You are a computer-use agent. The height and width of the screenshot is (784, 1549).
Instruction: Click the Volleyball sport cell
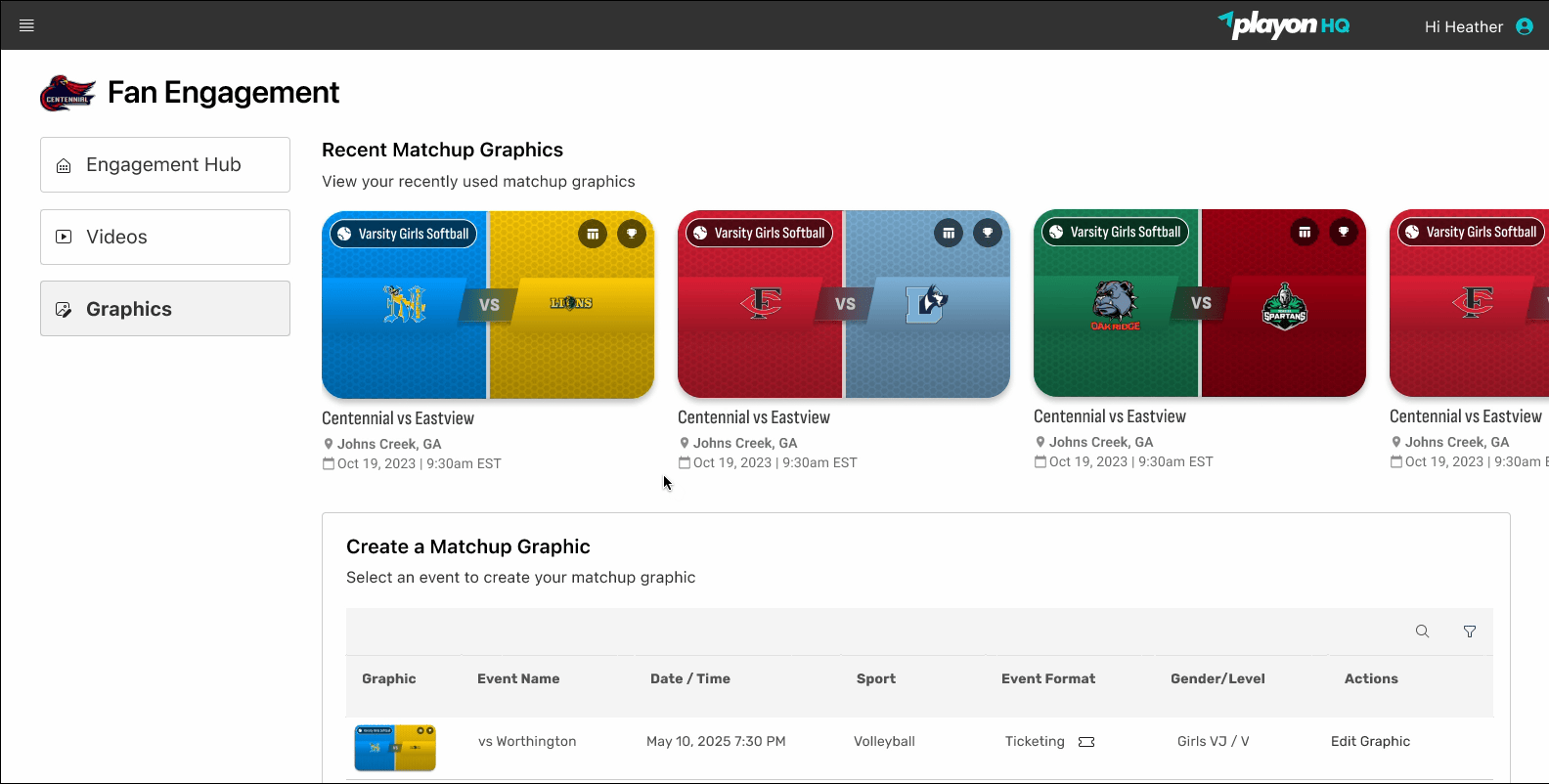(x=884, y=741)
